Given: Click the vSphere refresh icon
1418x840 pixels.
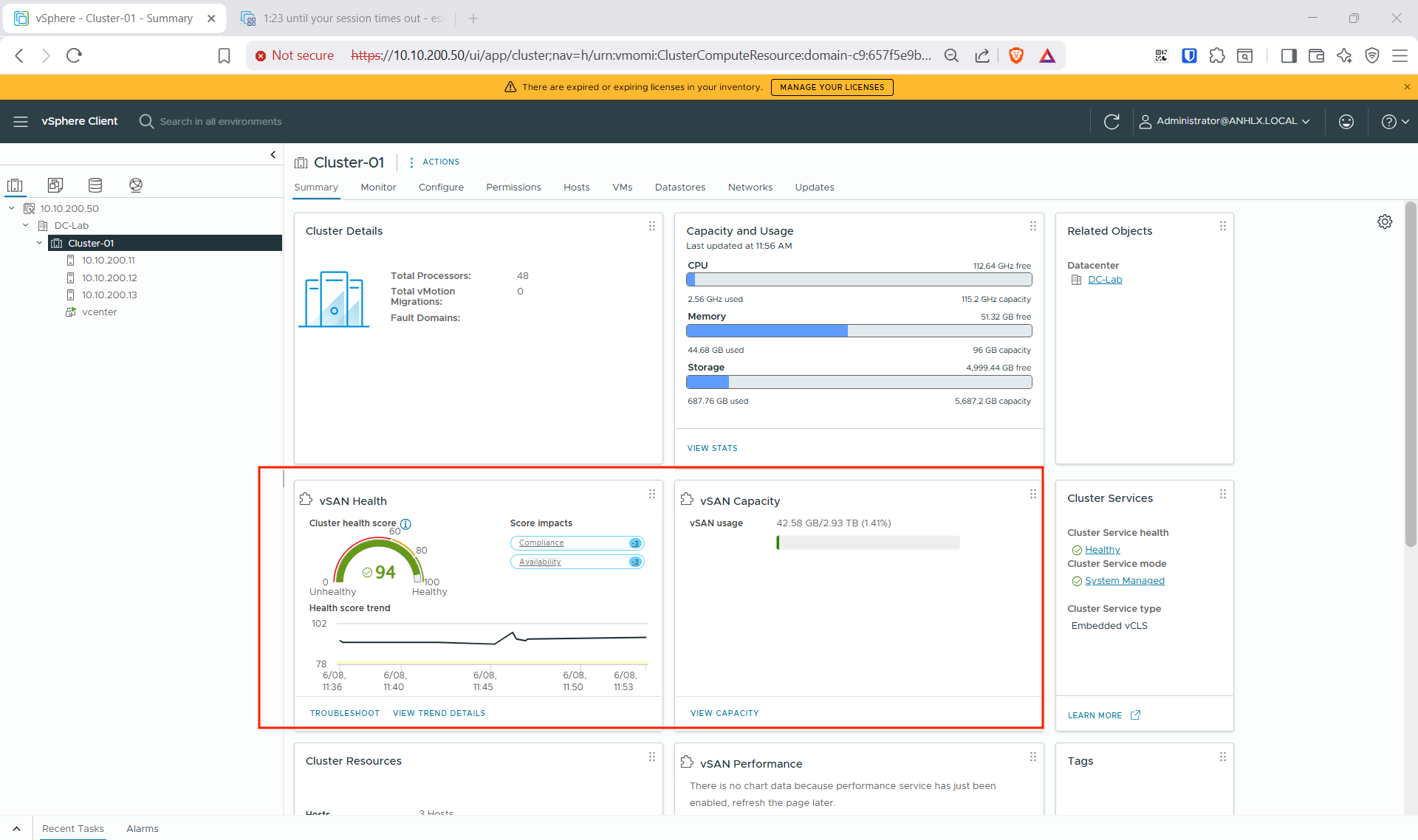Looking at the screenshot, I should (x=1112, y=121).
